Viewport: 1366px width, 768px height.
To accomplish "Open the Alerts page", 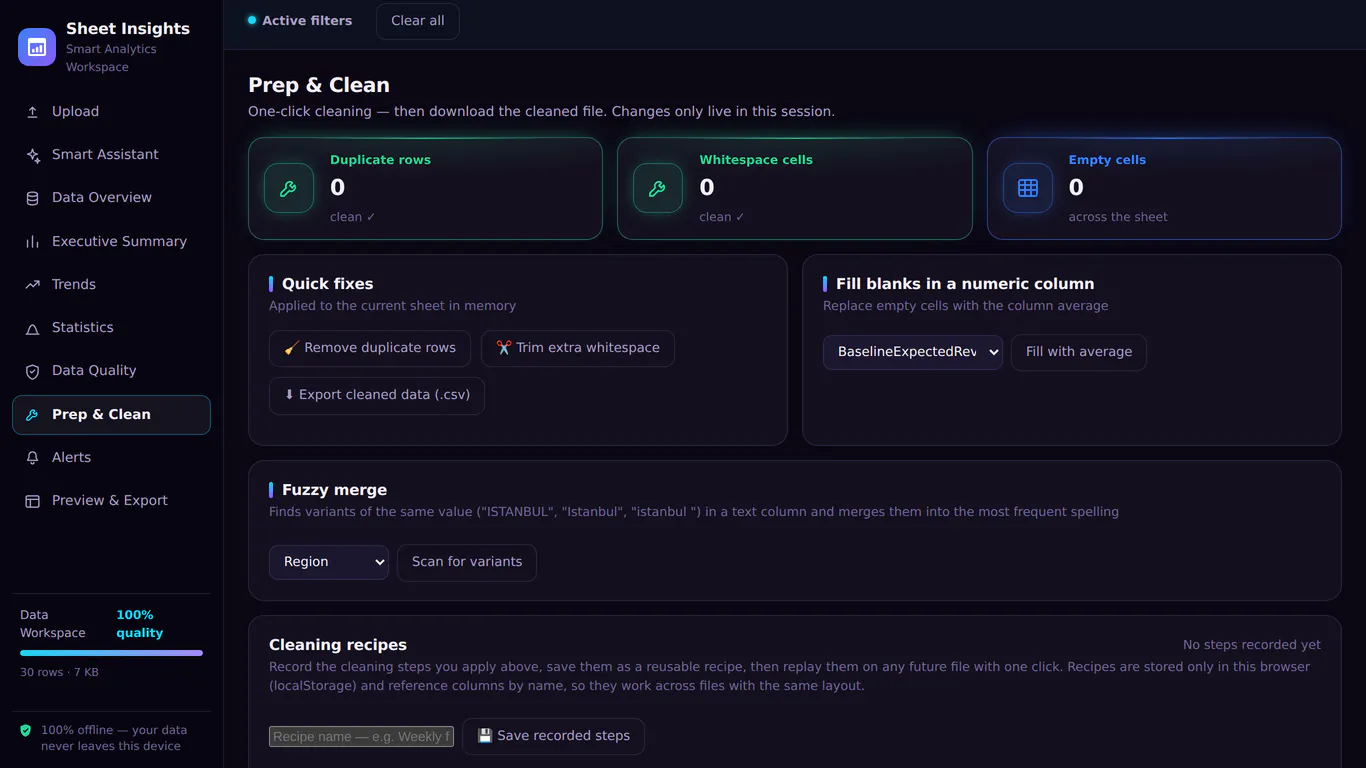I will tap(111, 458).
